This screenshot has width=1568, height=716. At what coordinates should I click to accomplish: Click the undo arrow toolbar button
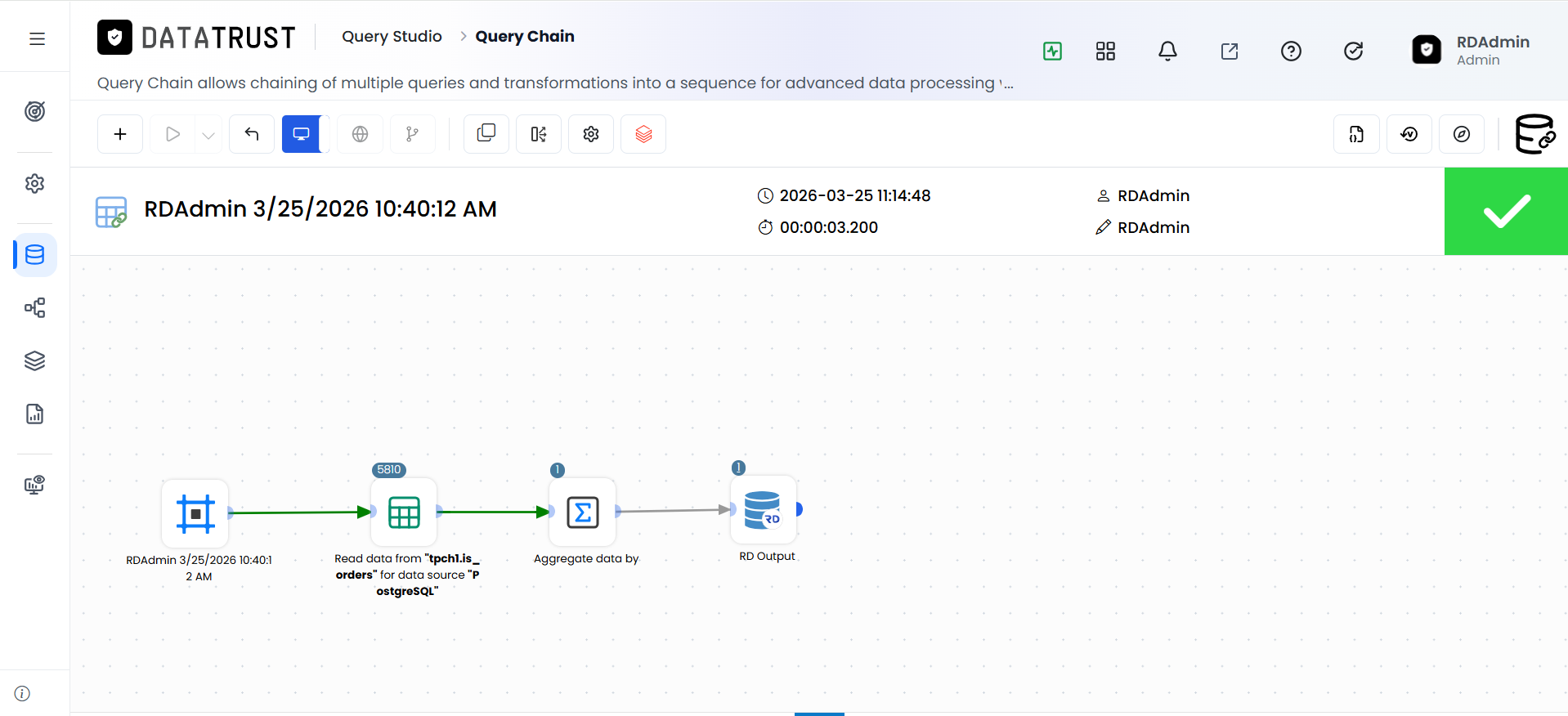(252, 134)
